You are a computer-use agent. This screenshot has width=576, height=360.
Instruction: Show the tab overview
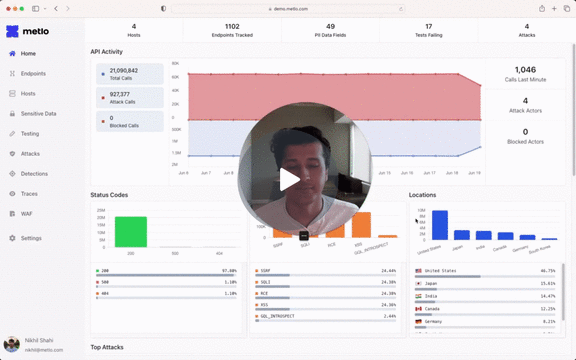[566, 8]
